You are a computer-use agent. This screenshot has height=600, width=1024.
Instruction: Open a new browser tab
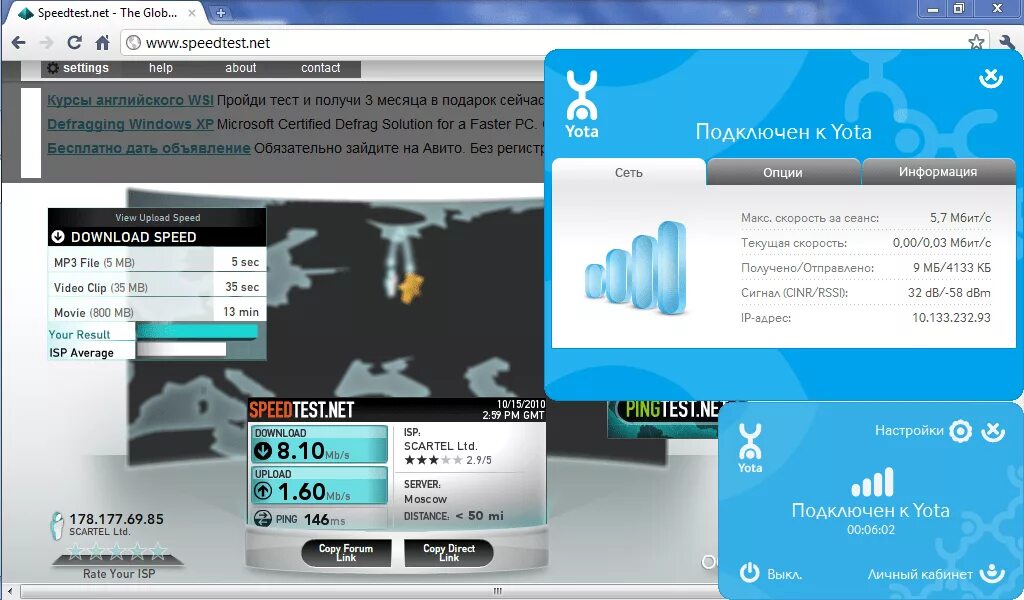(x=221, y=12)
